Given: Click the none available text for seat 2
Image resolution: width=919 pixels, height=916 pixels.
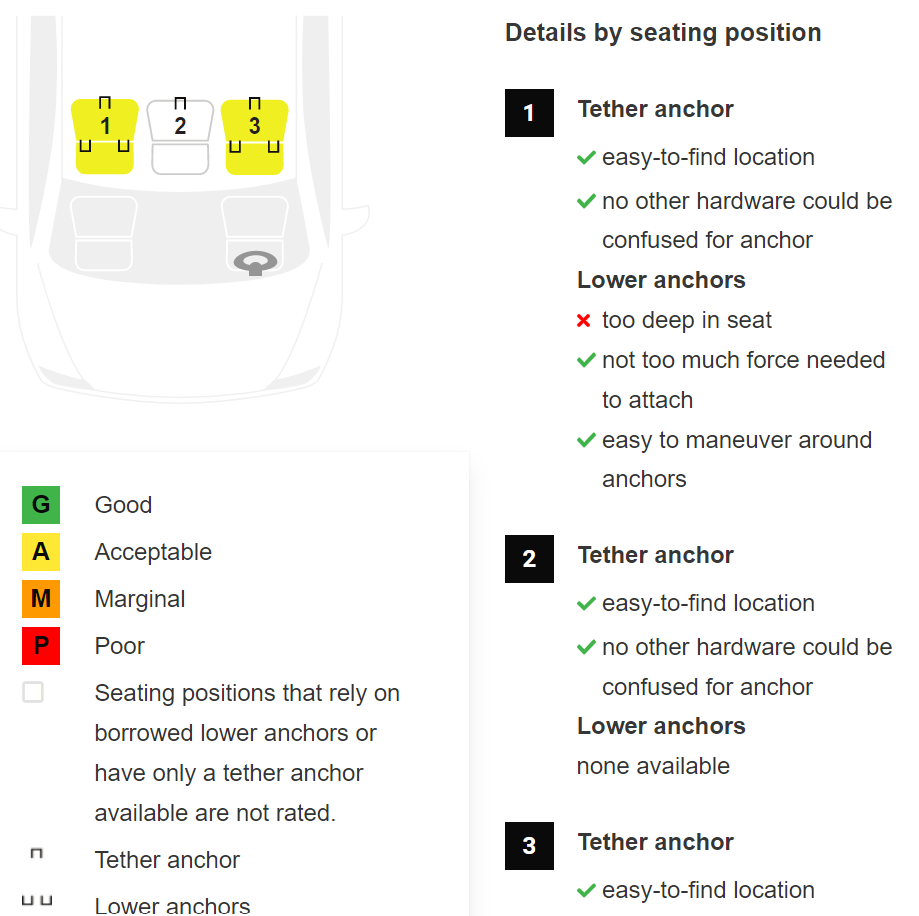Looking at the screenshot, I should [x=653, y=766].
